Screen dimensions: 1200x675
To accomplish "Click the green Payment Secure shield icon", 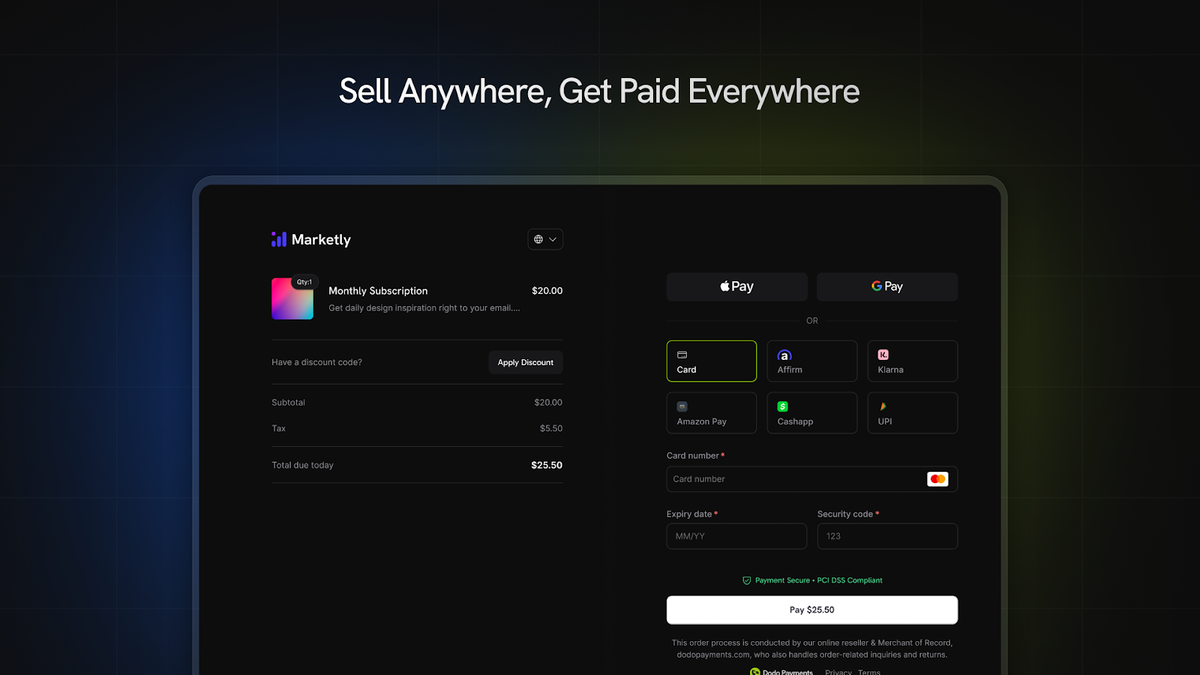I will coord(746,580).
